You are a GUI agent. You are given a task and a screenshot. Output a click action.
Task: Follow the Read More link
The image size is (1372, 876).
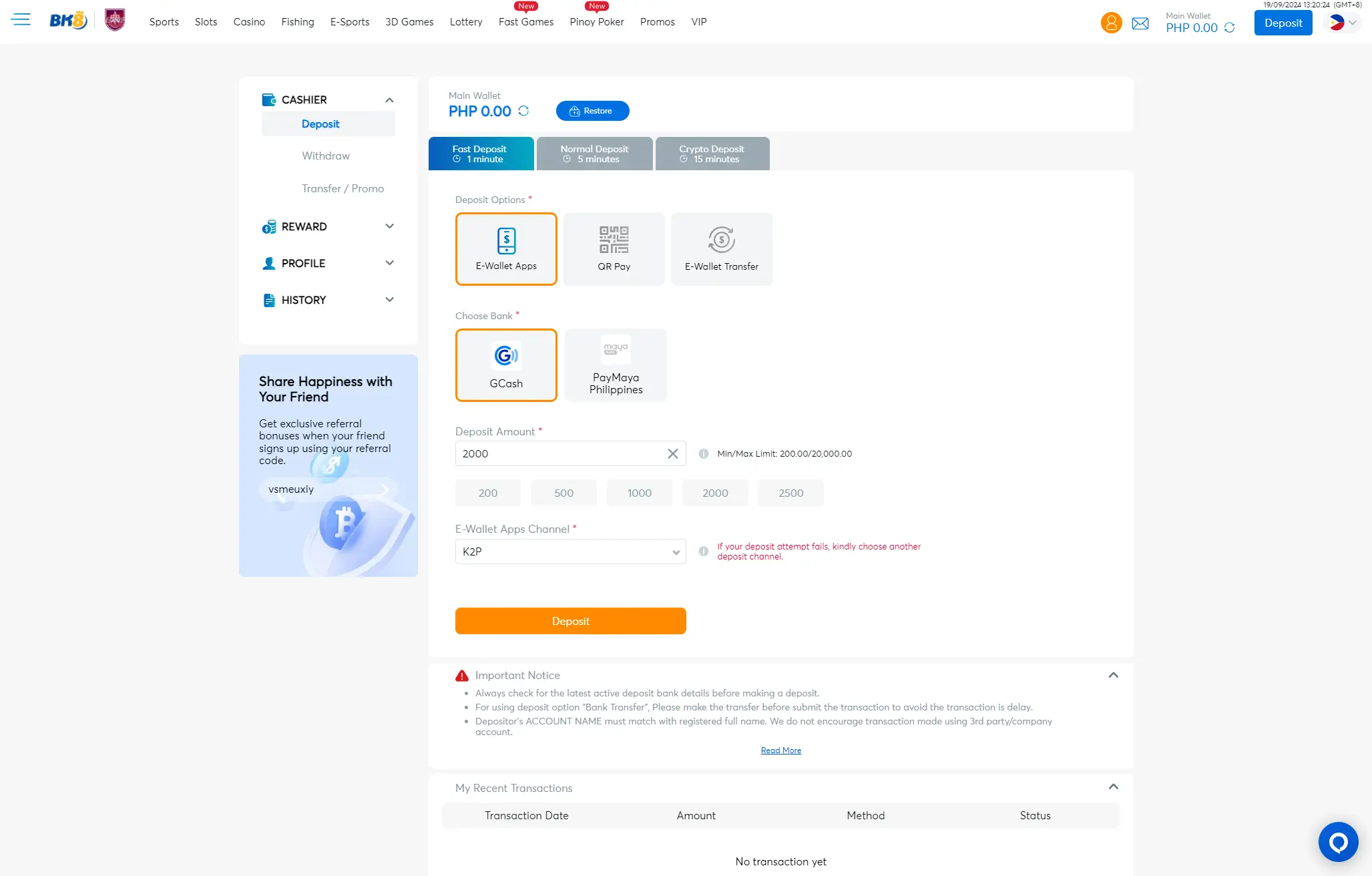click(780, 750)
